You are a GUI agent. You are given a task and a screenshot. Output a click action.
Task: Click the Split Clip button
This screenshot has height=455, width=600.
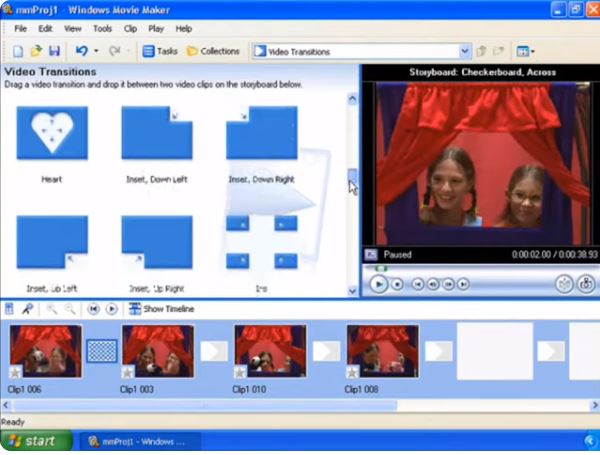point(564,284)
